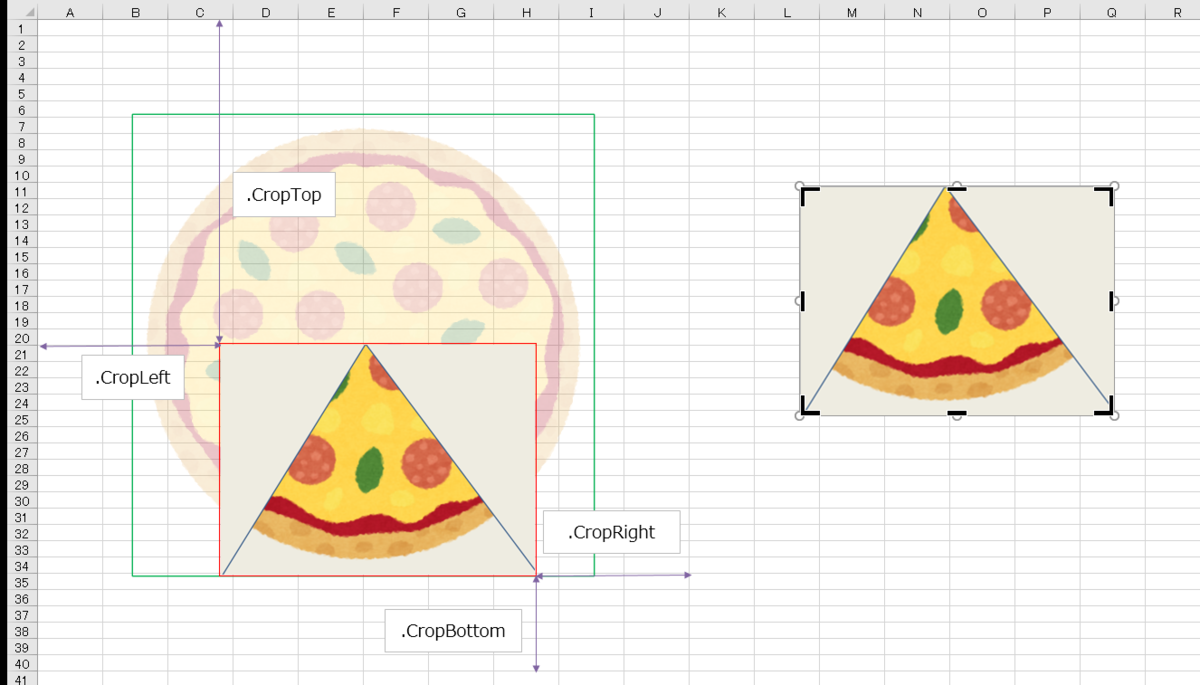The width and height of the screenshot is (1200, 685).
Task: Select column F header
Action: (x=396, y=12)
